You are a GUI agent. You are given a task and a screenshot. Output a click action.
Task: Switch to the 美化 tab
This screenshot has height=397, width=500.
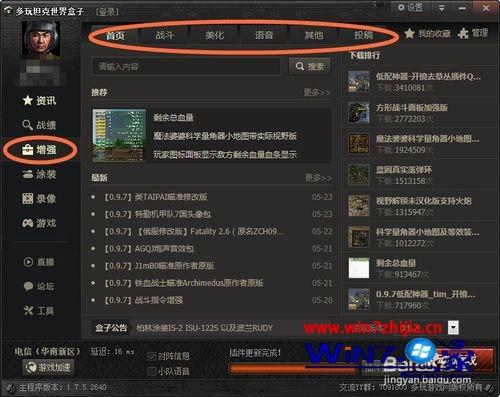coord(214,35)
